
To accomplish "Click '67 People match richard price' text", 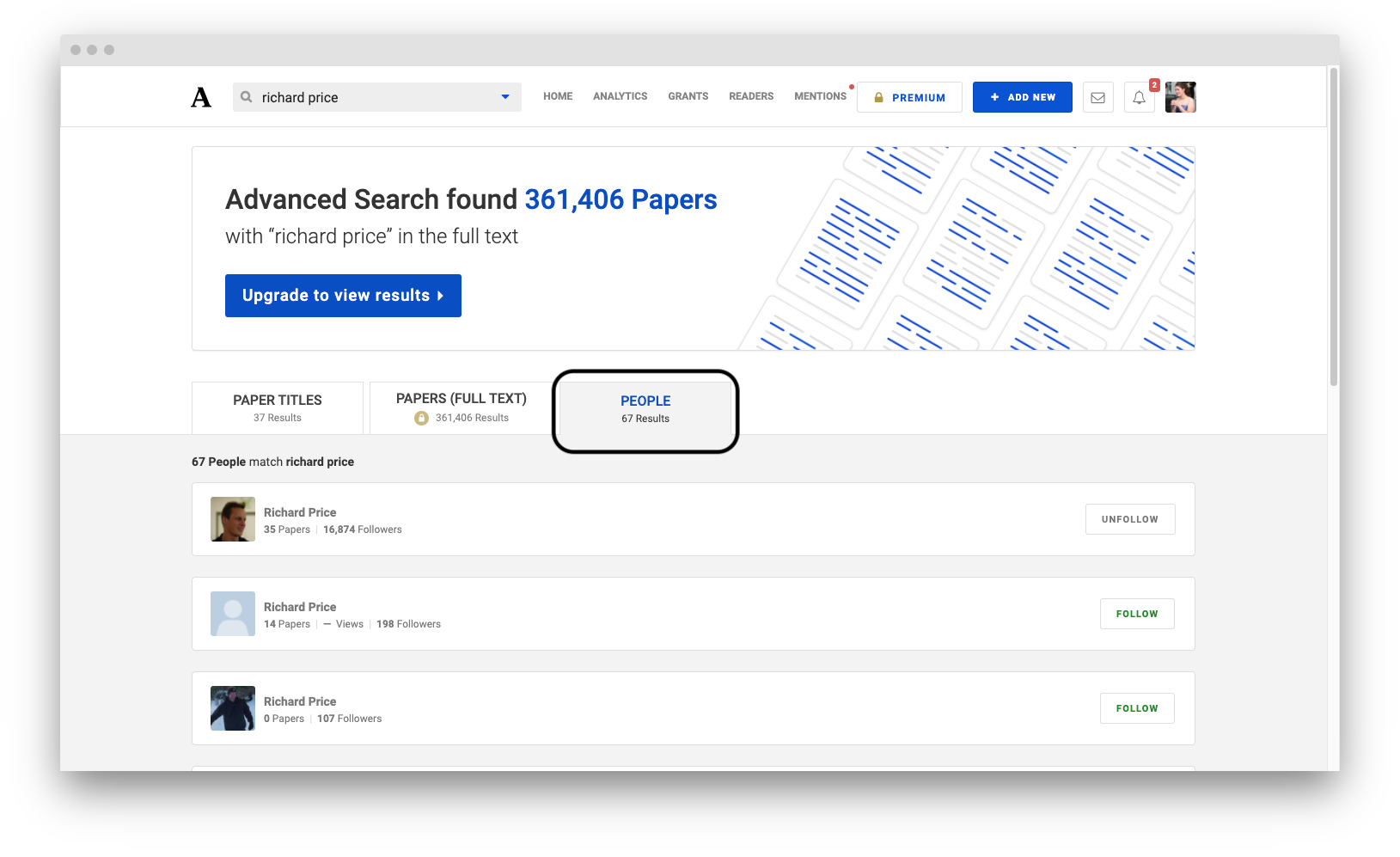I will tap(272, 462).
